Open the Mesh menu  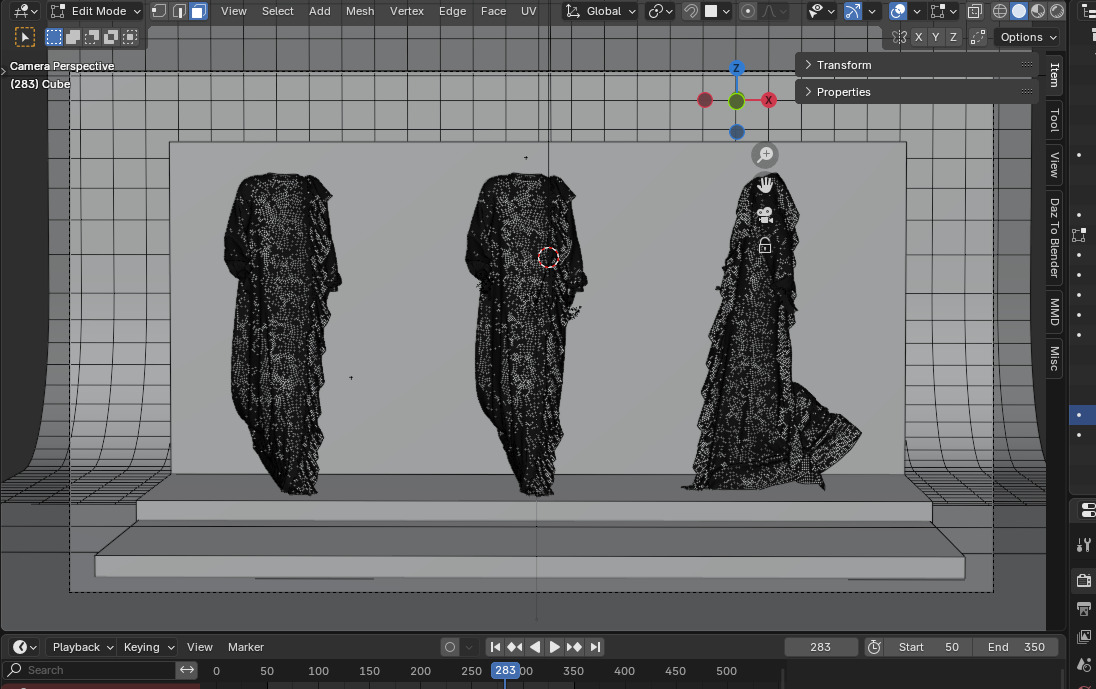pos(360,11)
